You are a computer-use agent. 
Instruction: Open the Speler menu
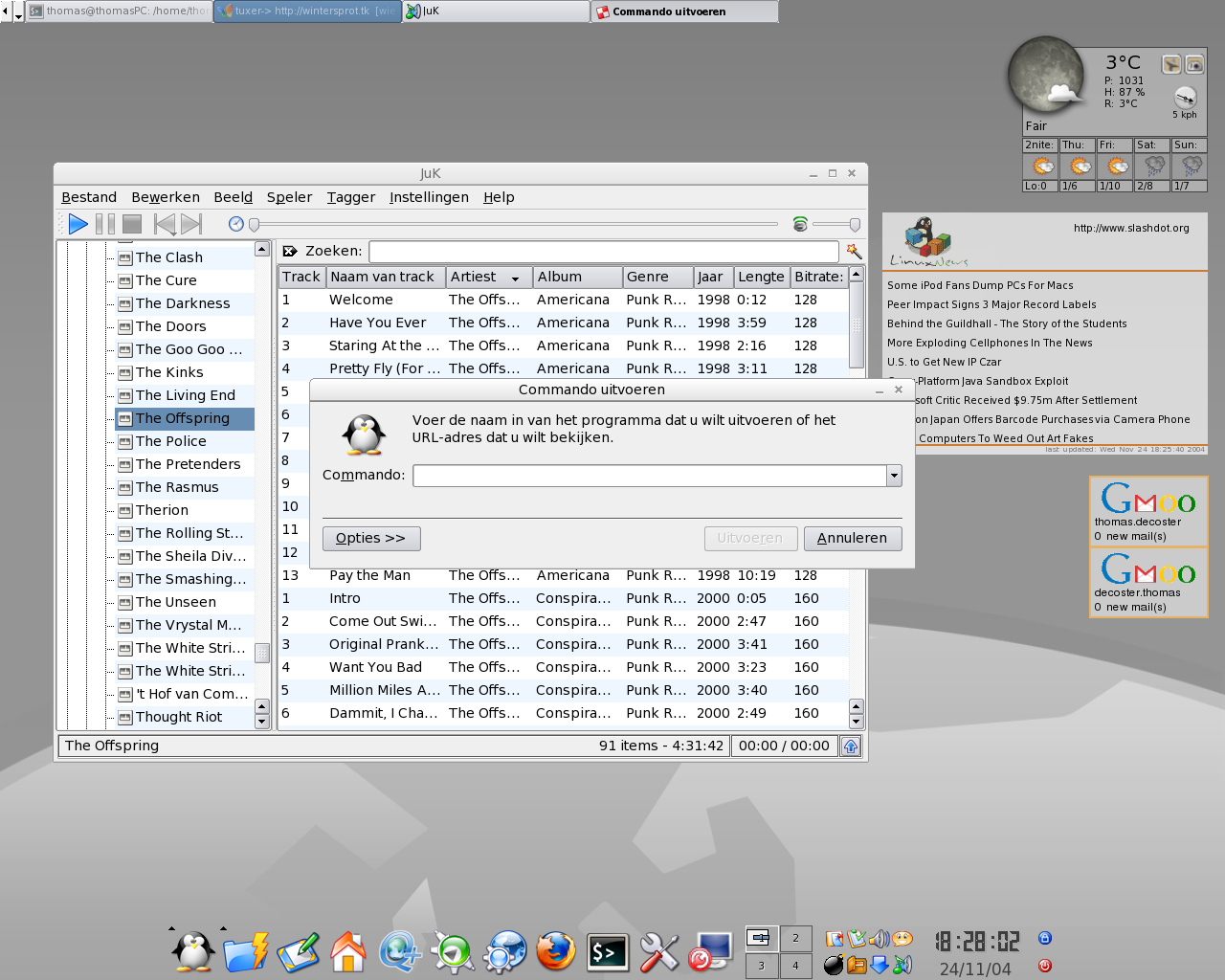[289, 197]
